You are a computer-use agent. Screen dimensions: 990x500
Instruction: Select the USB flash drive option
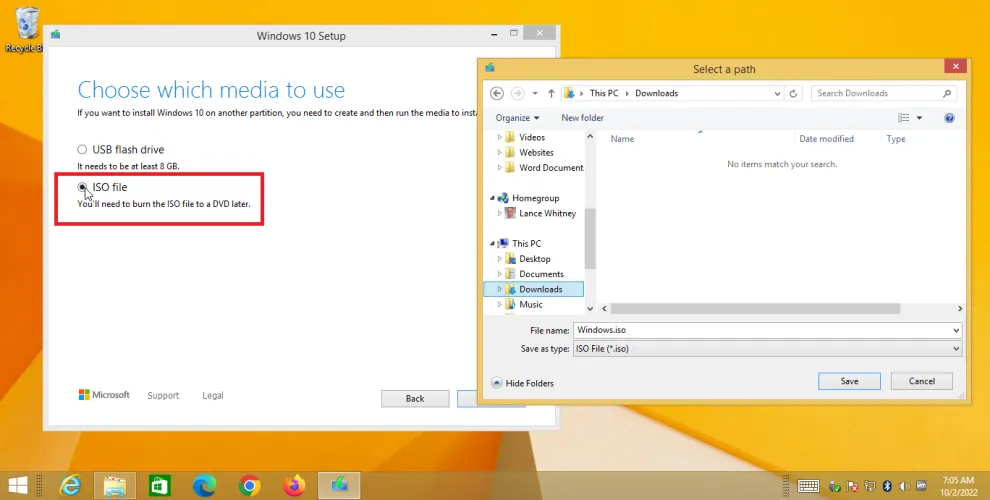[x=83, y=150]
